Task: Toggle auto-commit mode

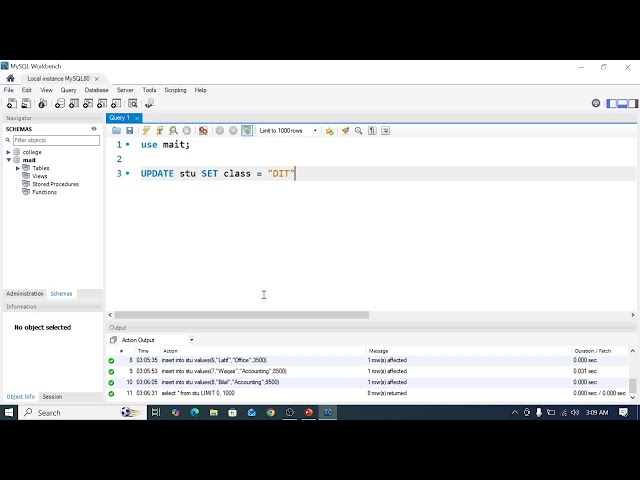Action: coord(247,131)
